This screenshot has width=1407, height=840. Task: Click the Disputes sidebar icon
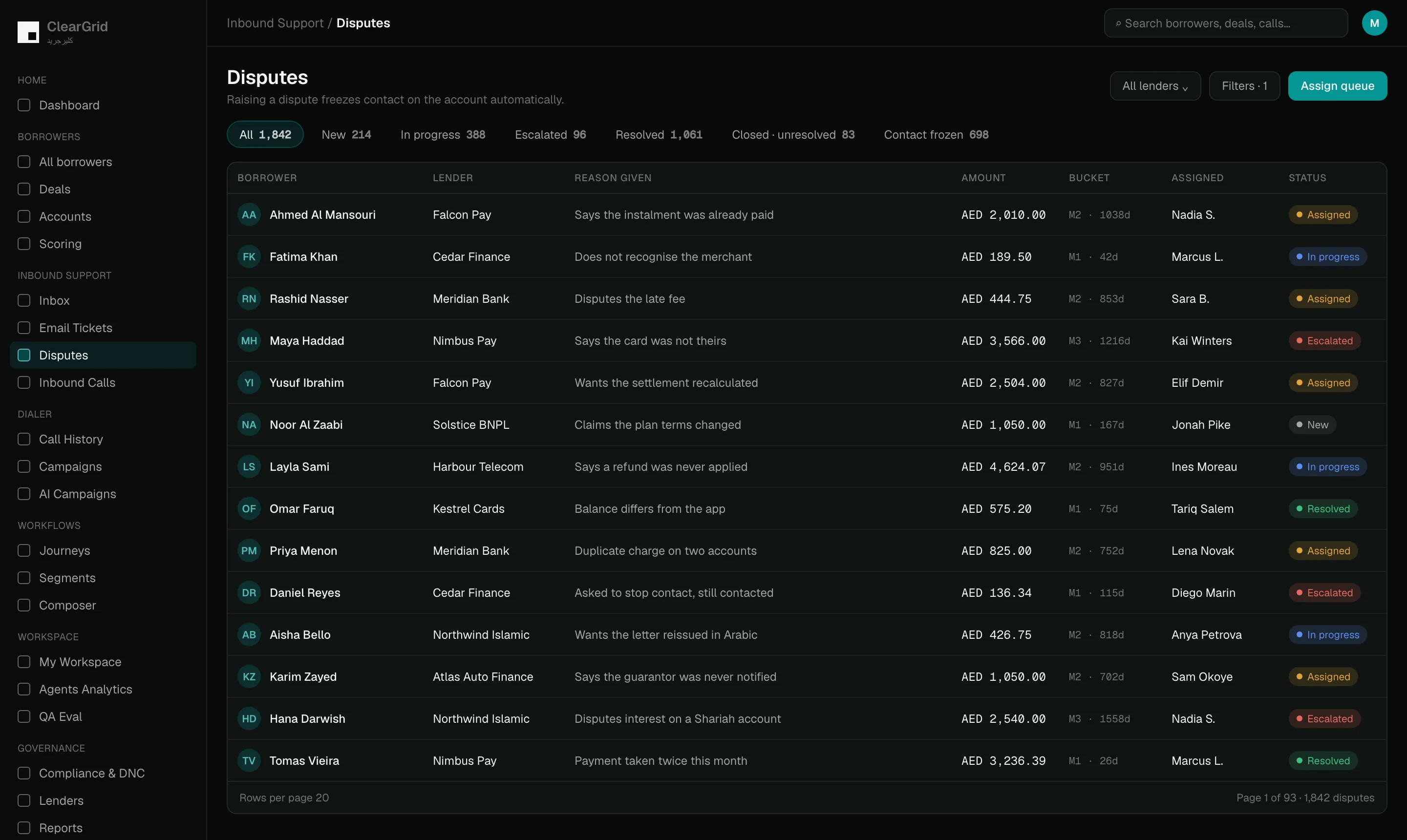tap(24, 355)
